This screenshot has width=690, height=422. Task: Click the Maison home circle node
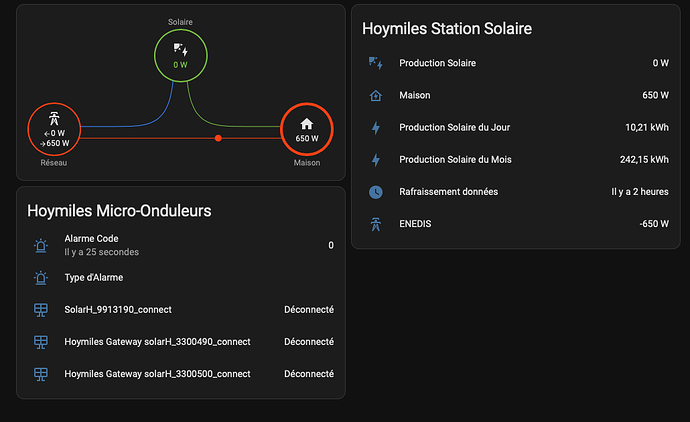(307, 129)
